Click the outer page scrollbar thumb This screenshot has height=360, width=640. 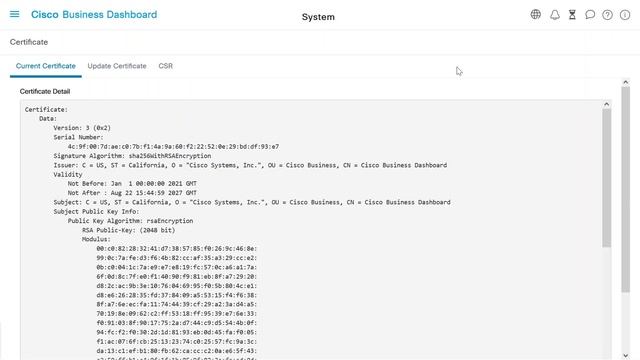(x=625, y=189)
